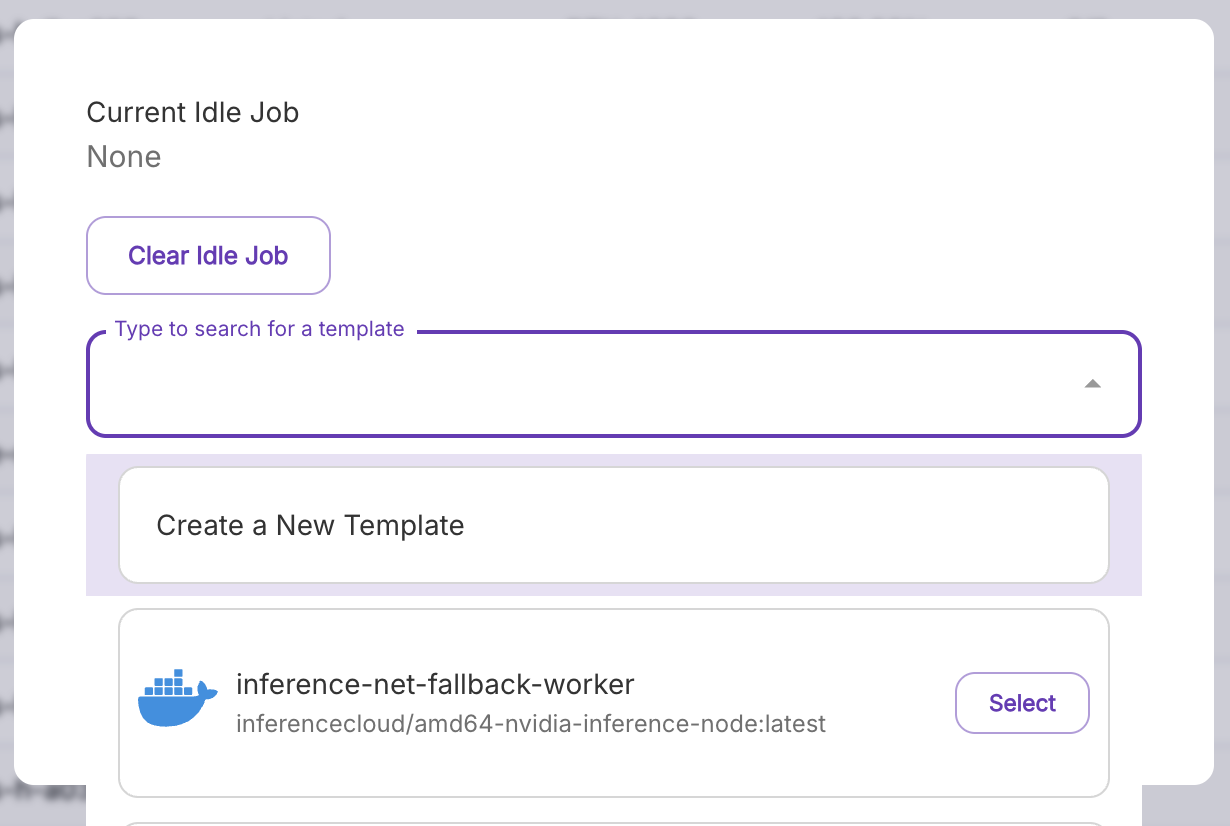
Task: Click the None value under Current Idle Job
Action: 124,156
